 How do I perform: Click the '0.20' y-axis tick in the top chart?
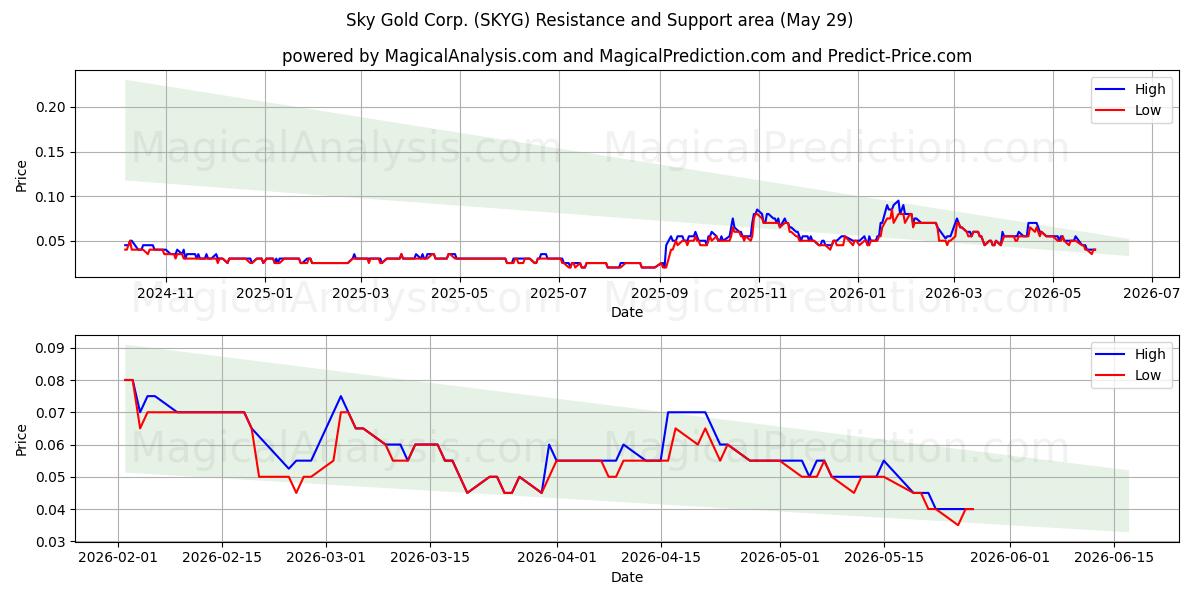point(50,108)
